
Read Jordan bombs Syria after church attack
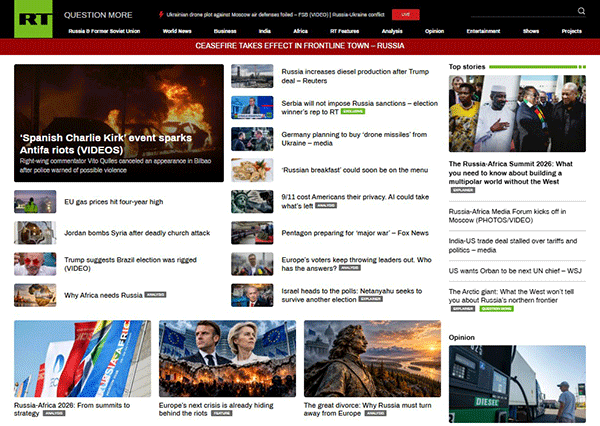click(137, 233)
